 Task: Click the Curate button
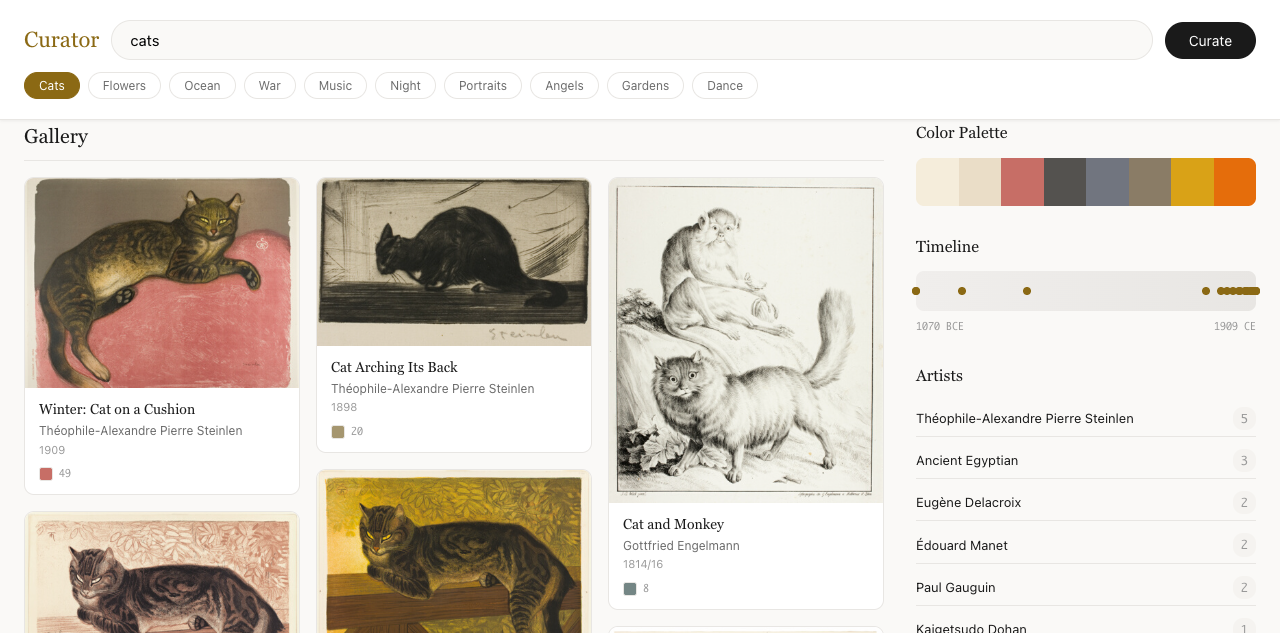click(x=1210, y=41)
